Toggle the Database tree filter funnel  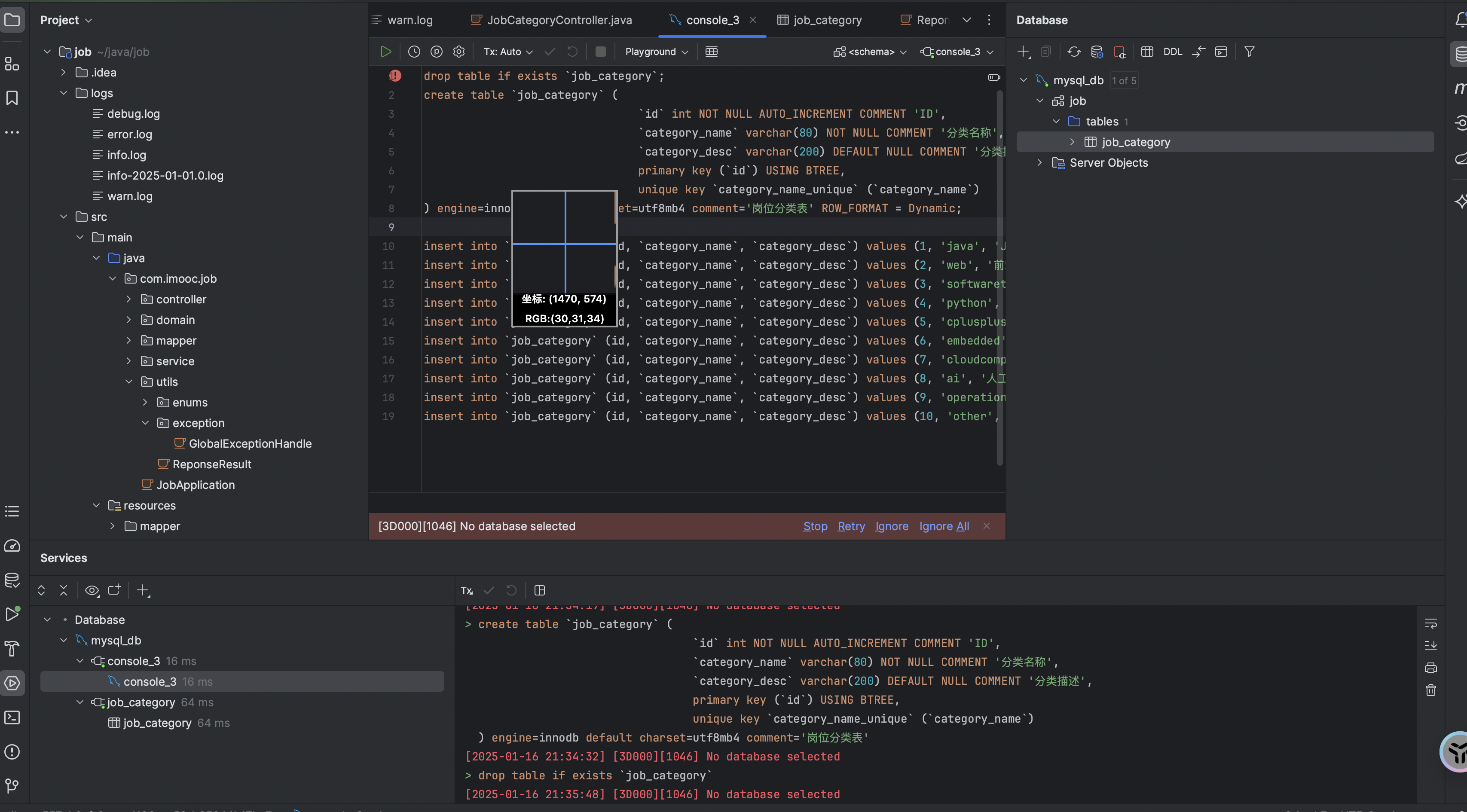1250,52
